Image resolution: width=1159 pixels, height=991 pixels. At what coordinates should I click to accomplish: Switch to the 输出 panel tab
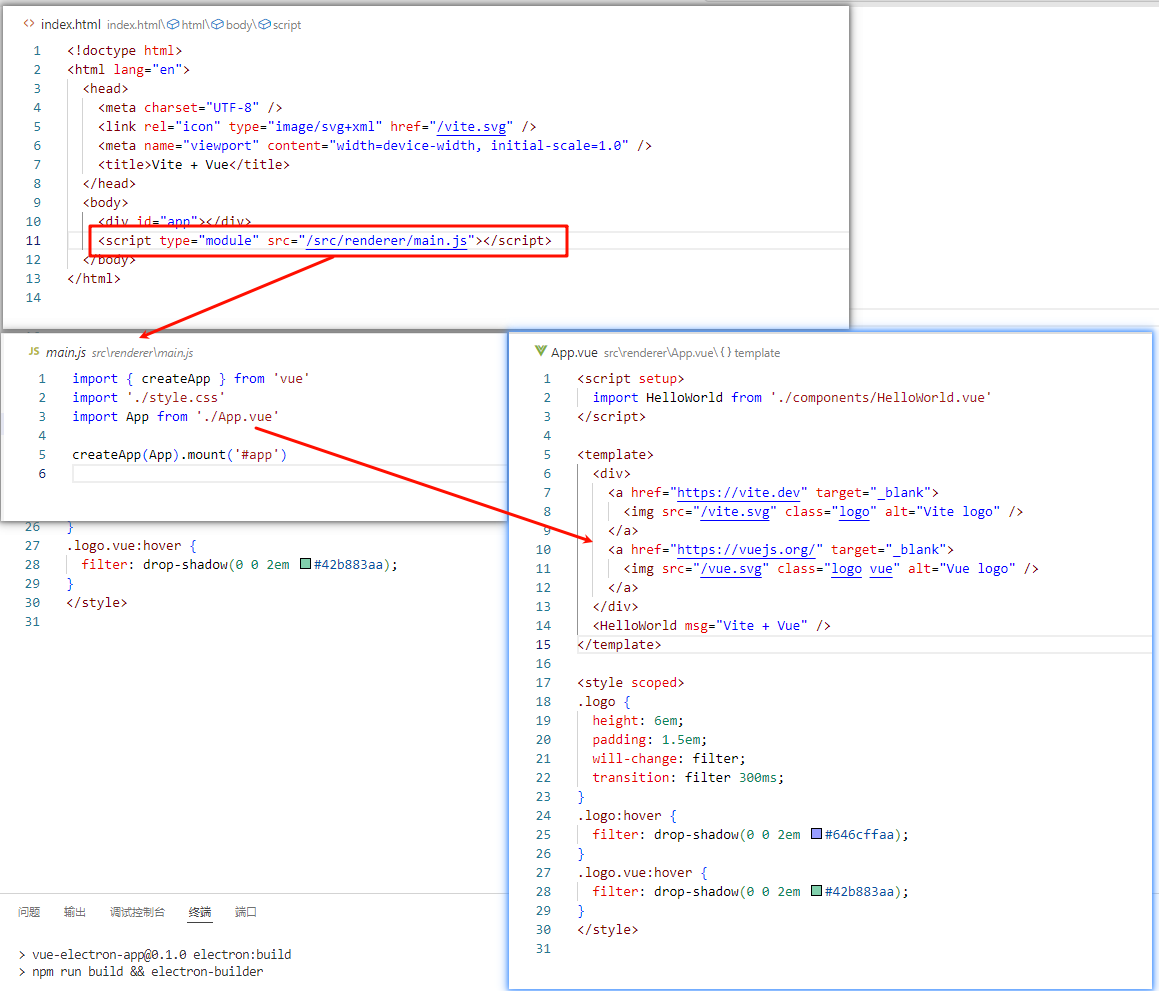point(75,912)
